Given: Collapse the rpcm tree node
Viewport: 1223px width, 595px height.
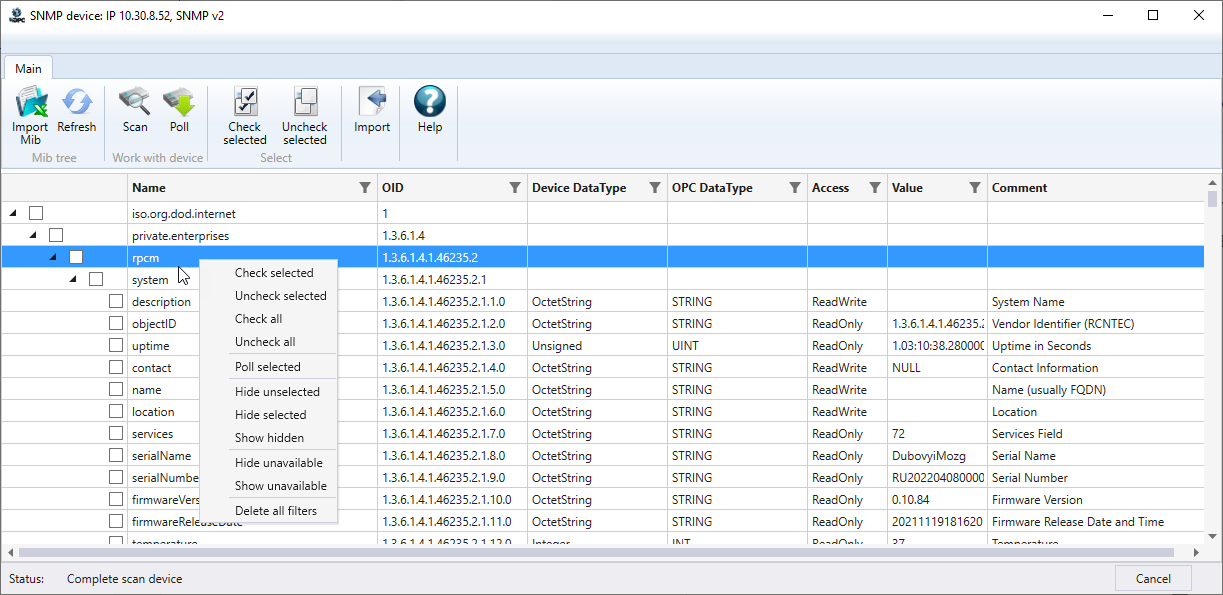Looking at the screenshot, I should point(53,257).
